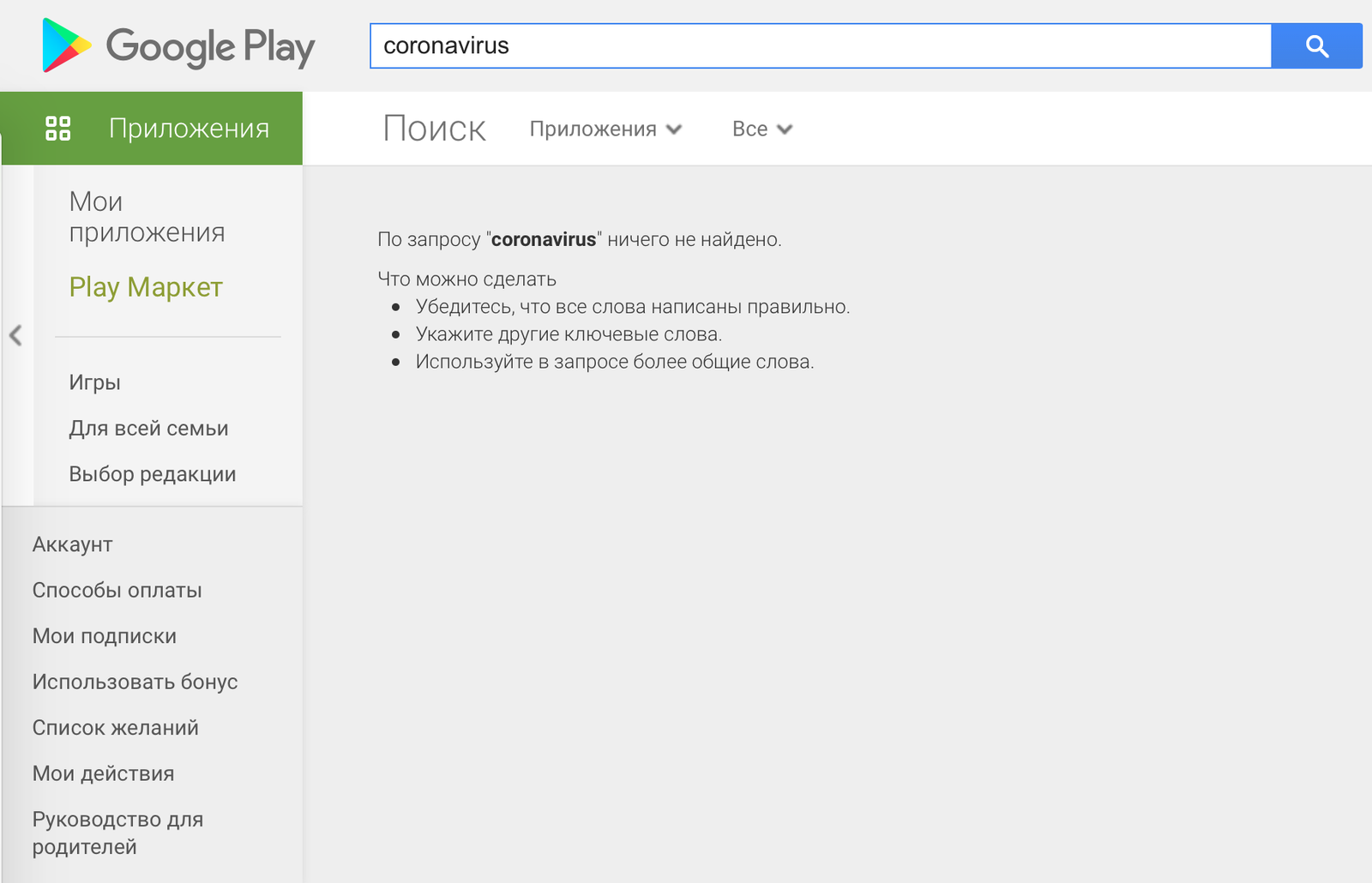This screenshot has height=883, width=1372.
Task: Collapse the sidebar with the left chevron
Action: pos(15,335)
